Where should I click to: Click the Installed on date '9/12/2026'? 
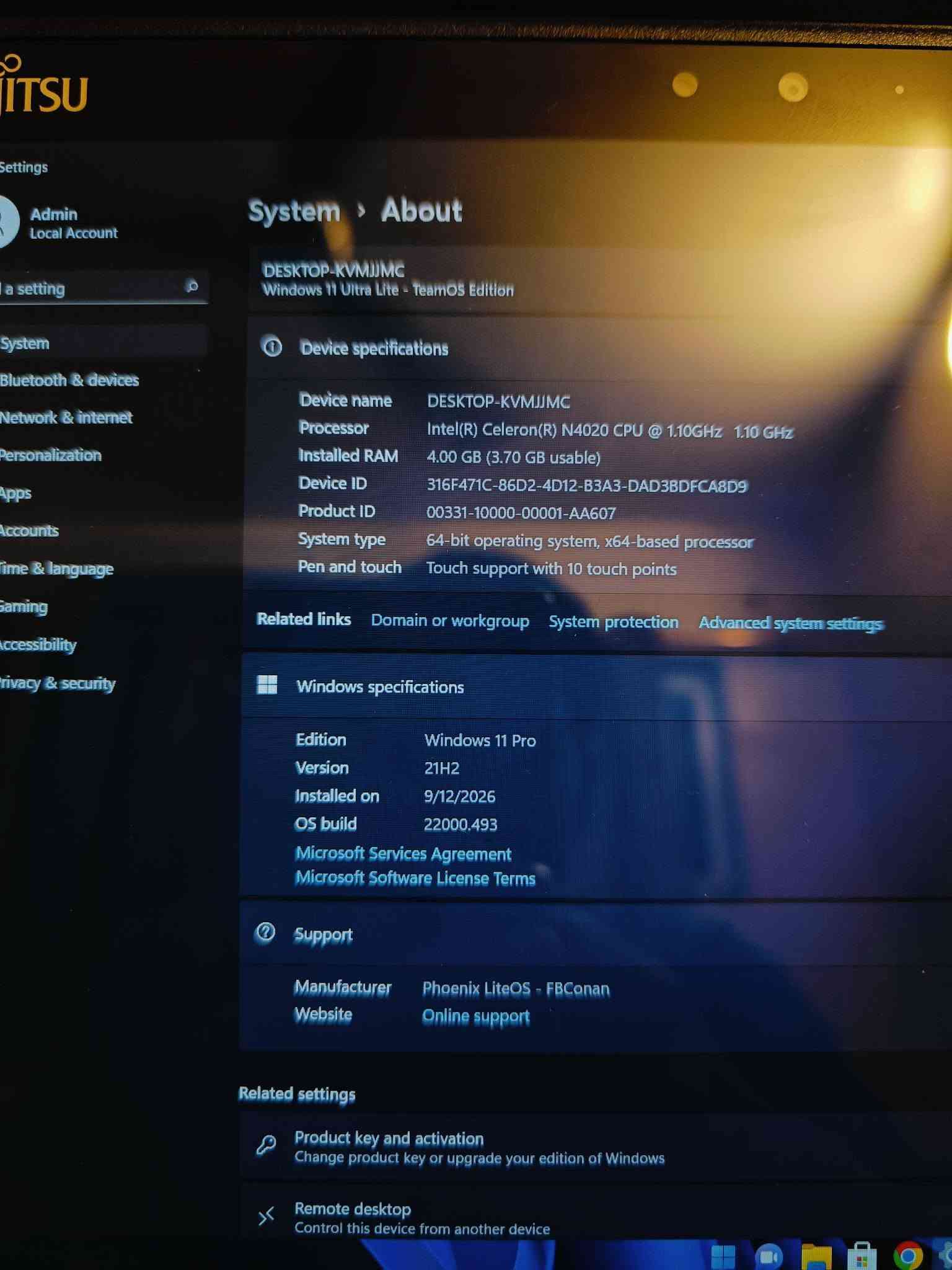(x=460, y=796)
